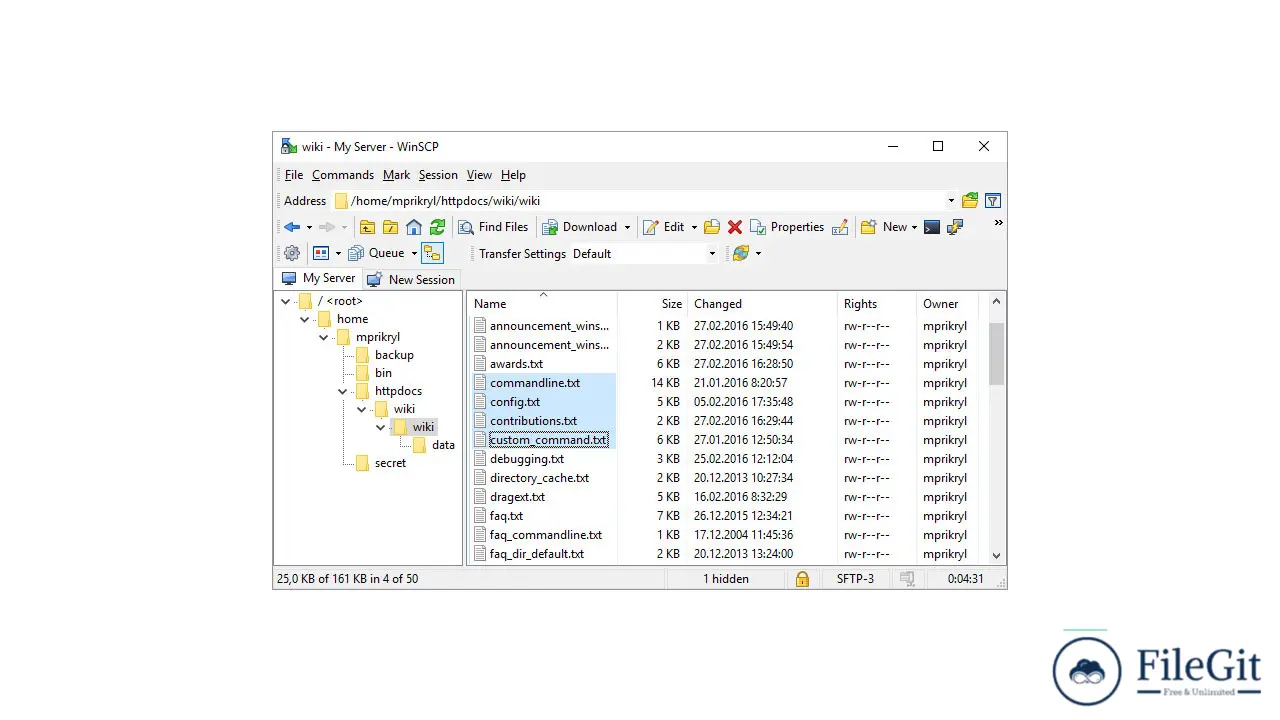1280x720 pixels.
Task: Go to the root directory
Action: pyautogui.click(x=390, y=227)
